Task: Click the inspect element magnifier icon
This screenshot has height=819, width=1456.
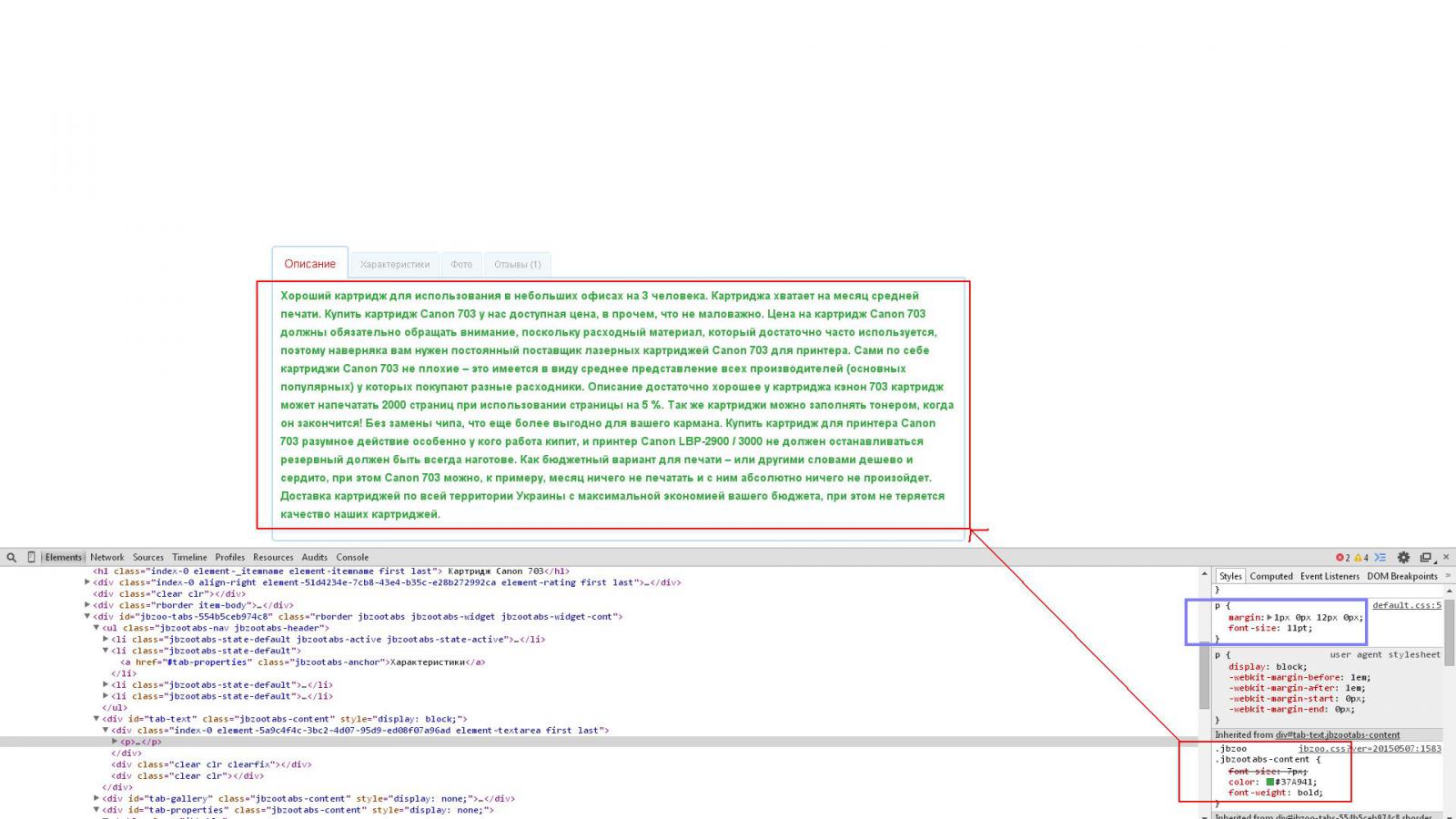Action: (12, 557)
